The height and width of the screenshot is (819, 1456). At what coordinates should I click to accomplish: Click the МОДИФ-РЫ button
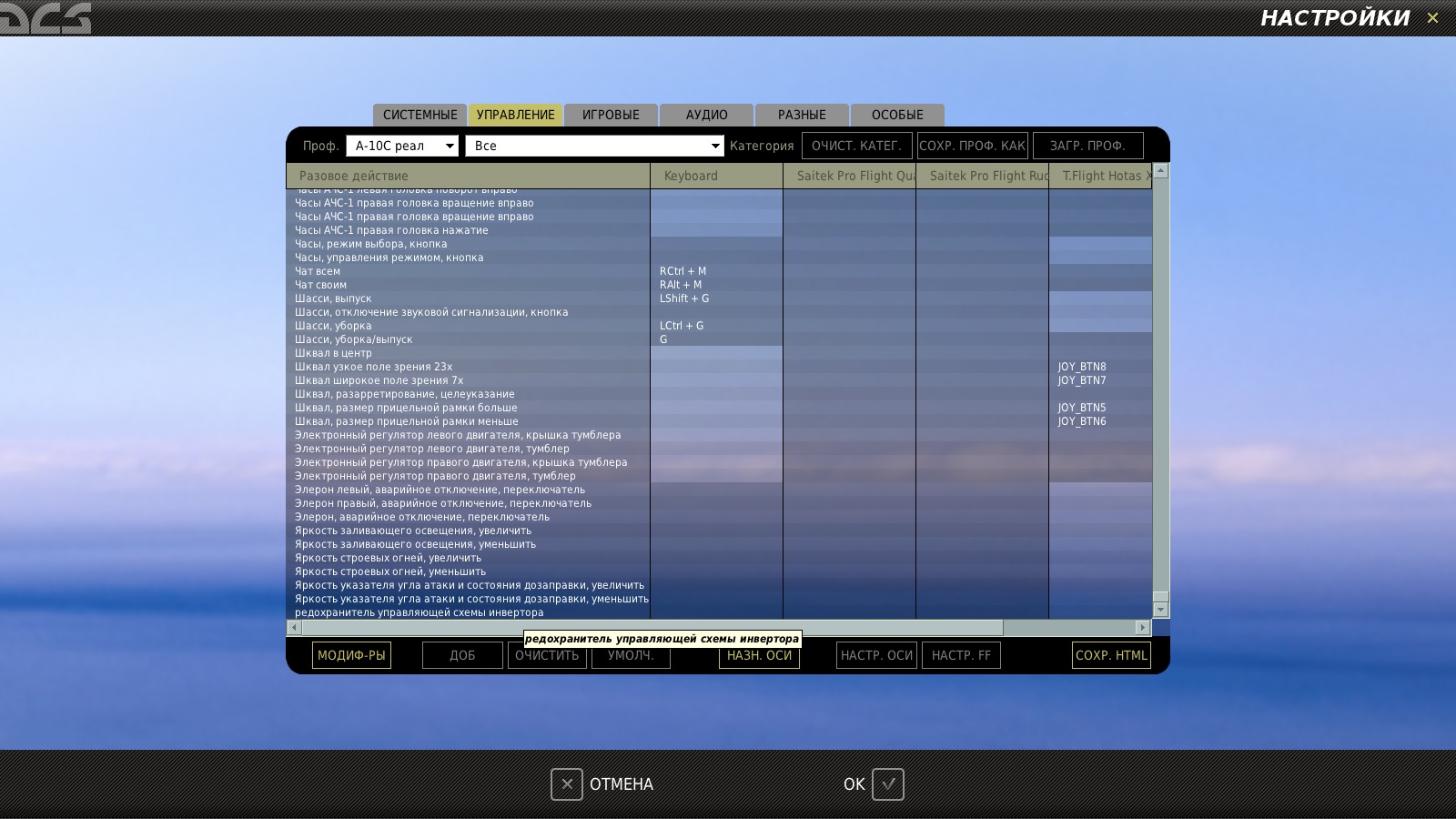(x=351, y=655)
